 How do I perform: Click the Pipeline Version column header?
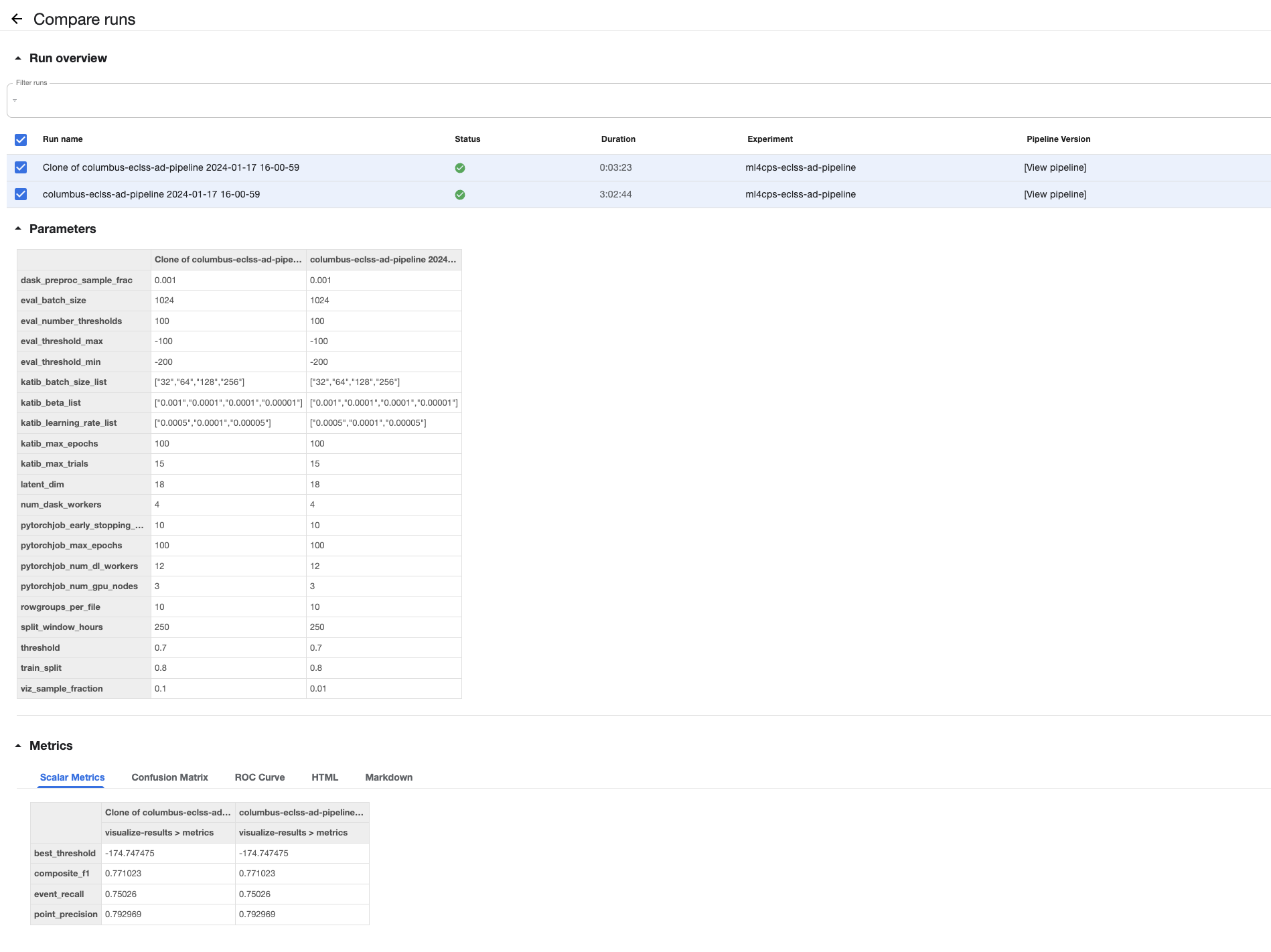1058,139
